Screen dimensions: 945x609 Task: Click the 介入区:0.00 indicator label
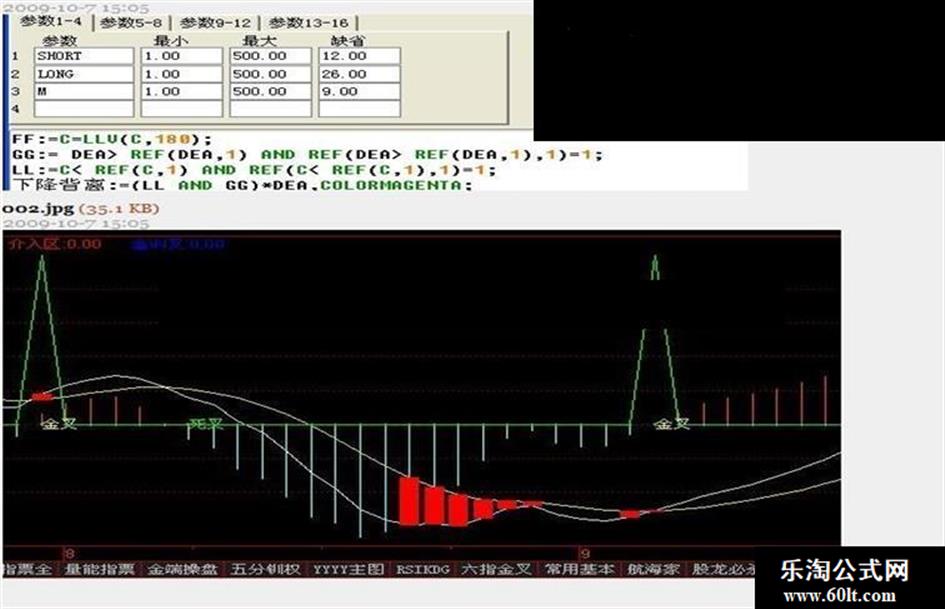(x=55, y=244)
